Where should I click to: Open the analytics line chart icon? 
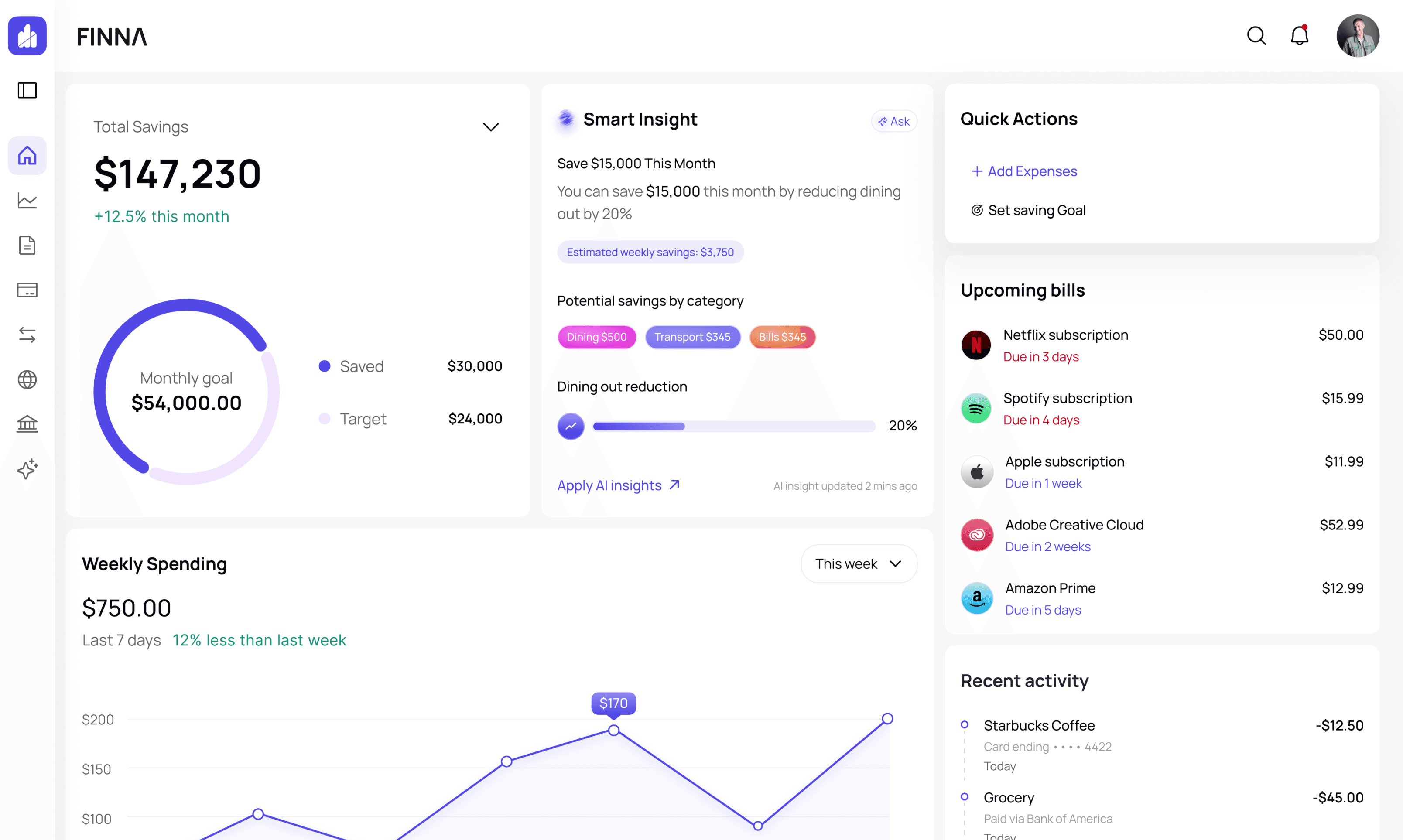point(27,200)
